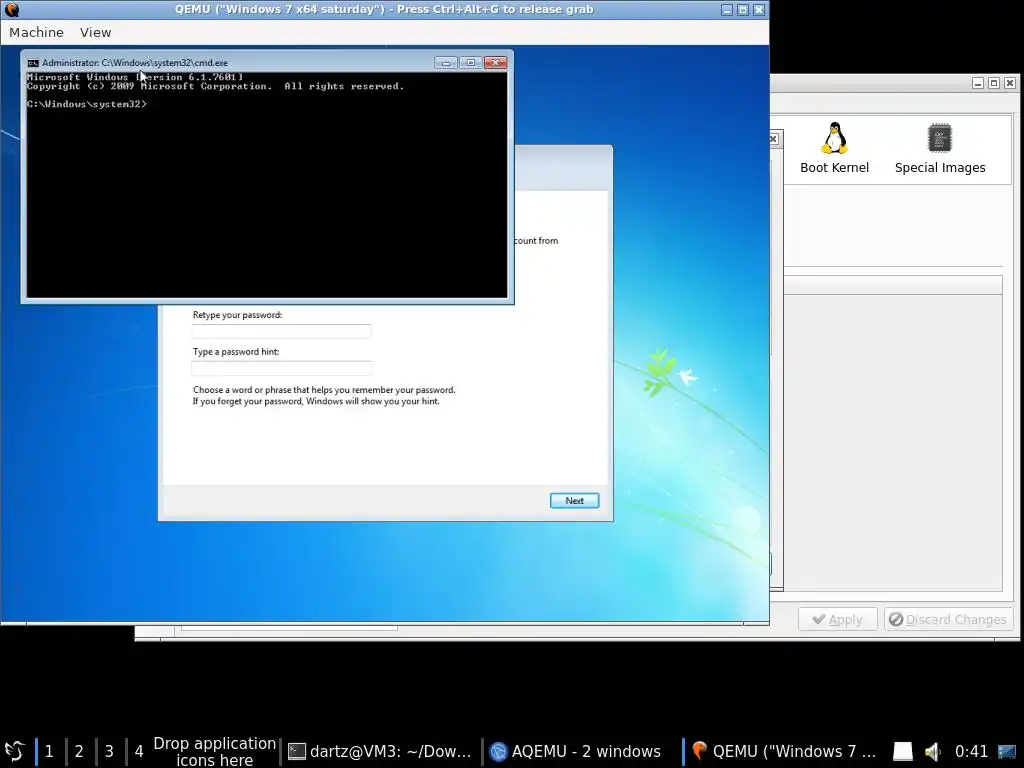This screenshot has height=768, width=1024.
Task: Click the password hint input field
Action: coord(281,368)
